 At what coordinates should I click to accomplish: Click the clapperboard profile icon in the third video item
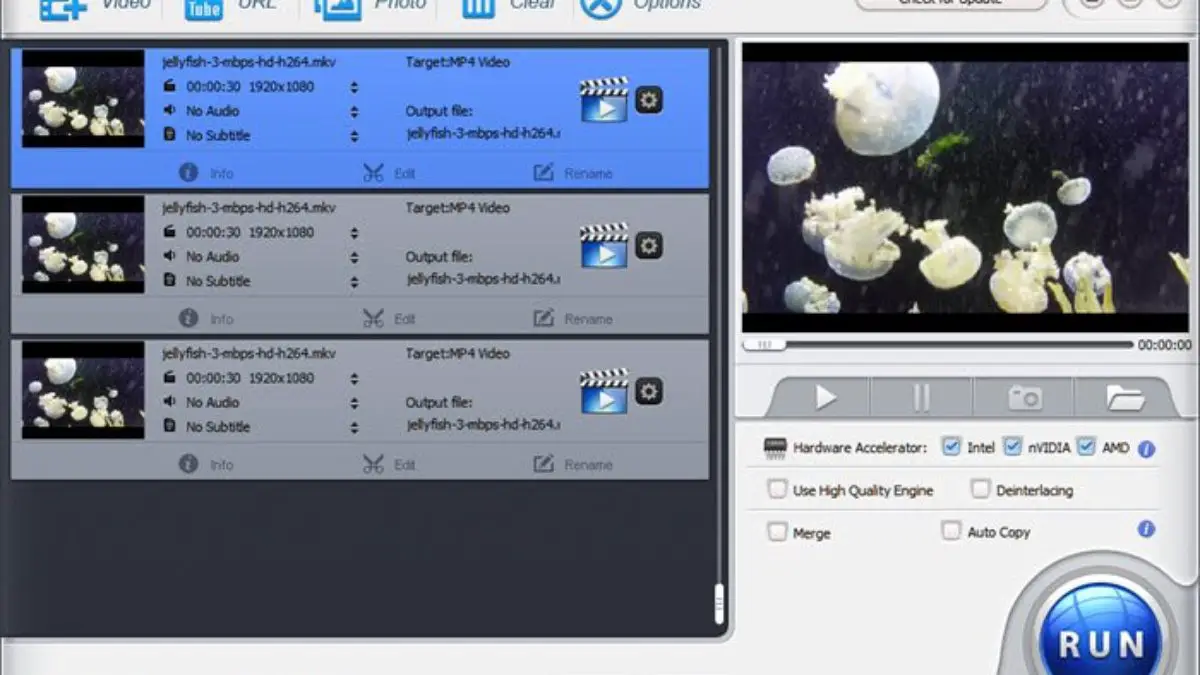604,392
